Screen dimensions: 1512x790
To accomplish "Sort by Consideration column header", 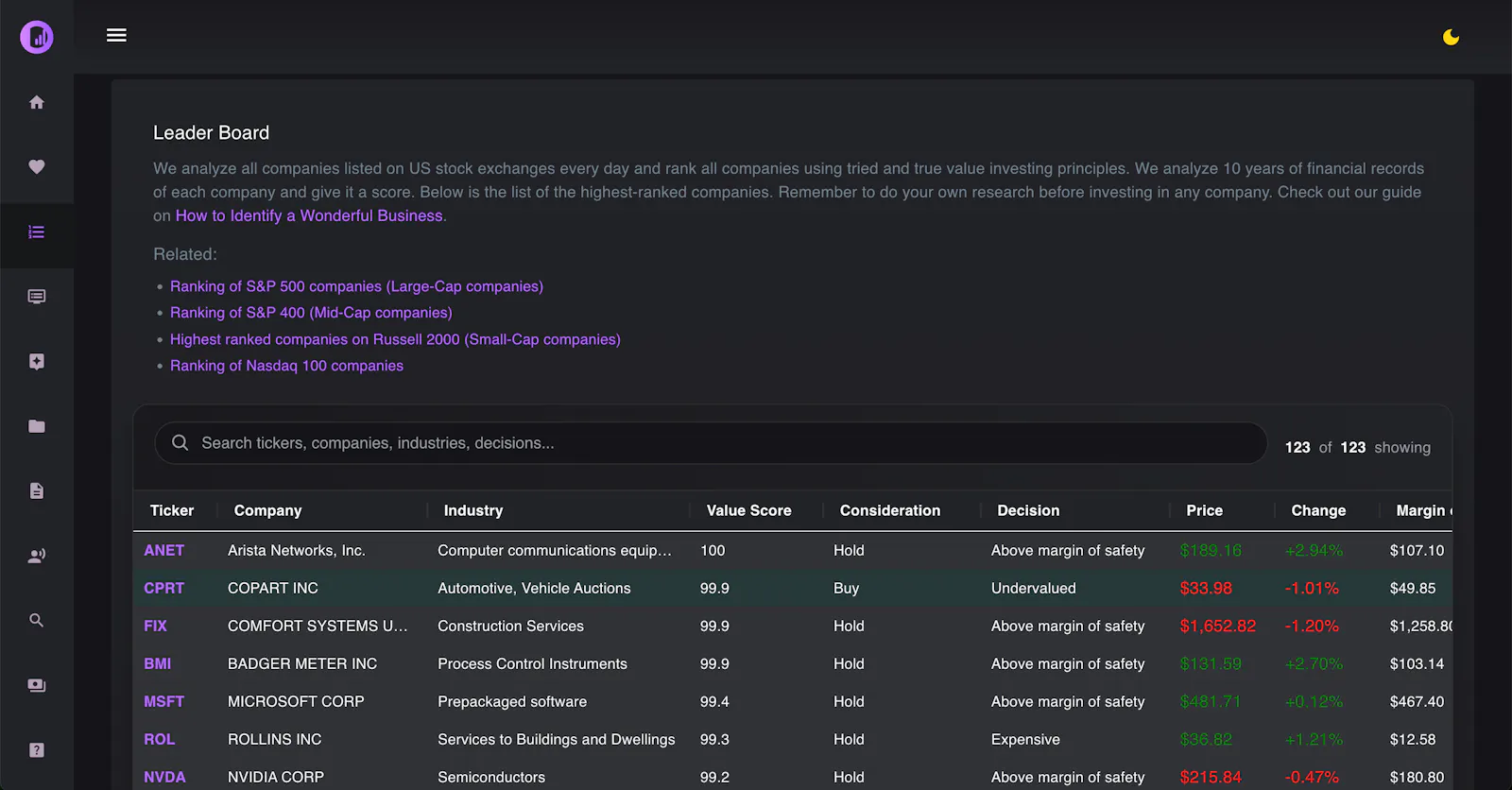I will (x=890, y=510).
